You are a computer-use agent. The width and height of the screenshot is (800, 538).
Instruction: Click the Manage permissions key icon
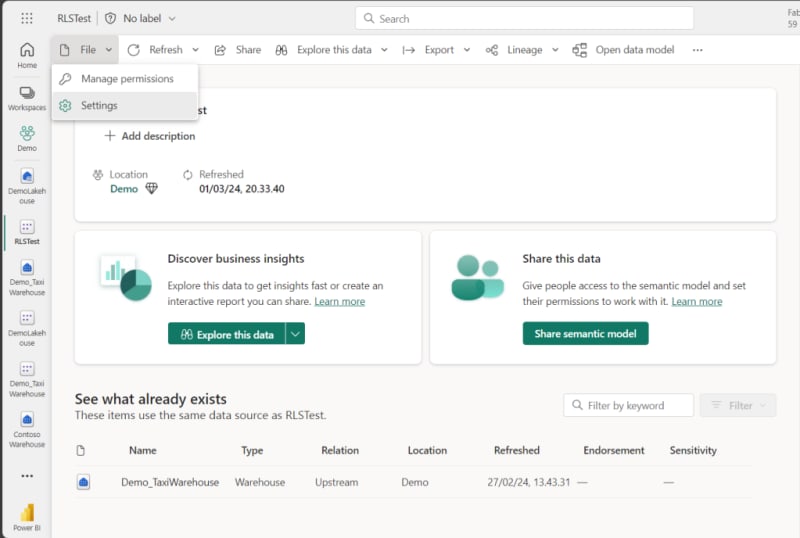65,79
